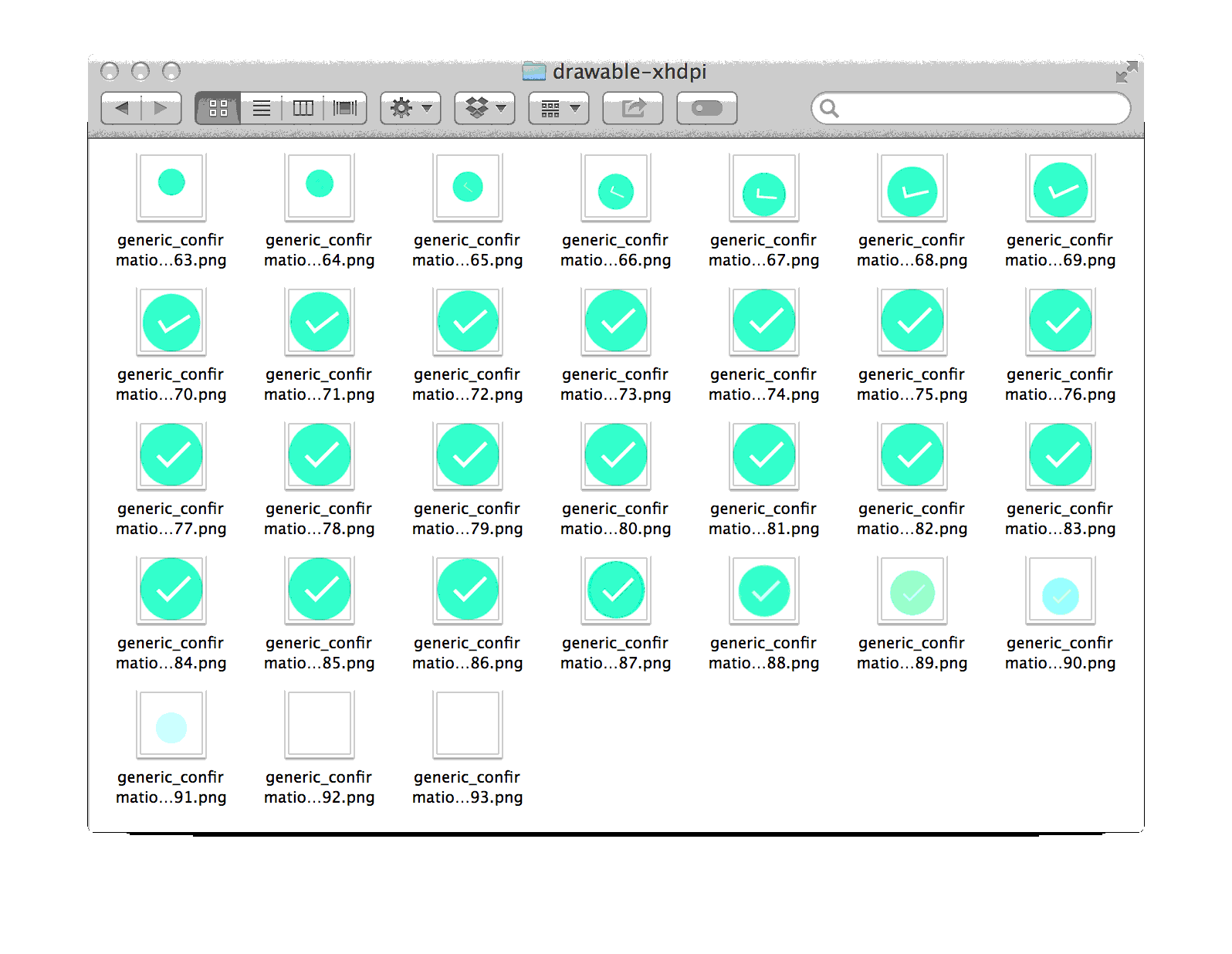Select checkmark icon of file 80.png
This screenshot has height=954, width=1232.
pyautogui.click(x=616, y=456)
